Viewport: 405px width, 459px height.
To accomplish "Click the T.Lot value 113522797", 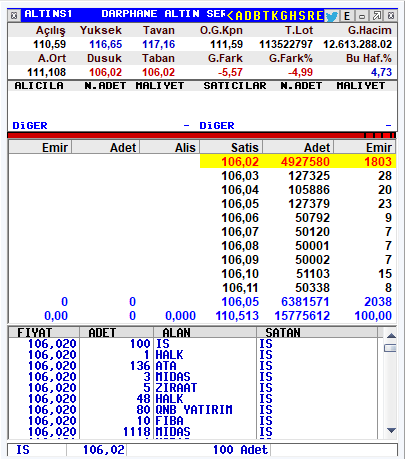I will pyautogui.click(x=286, y=44).
